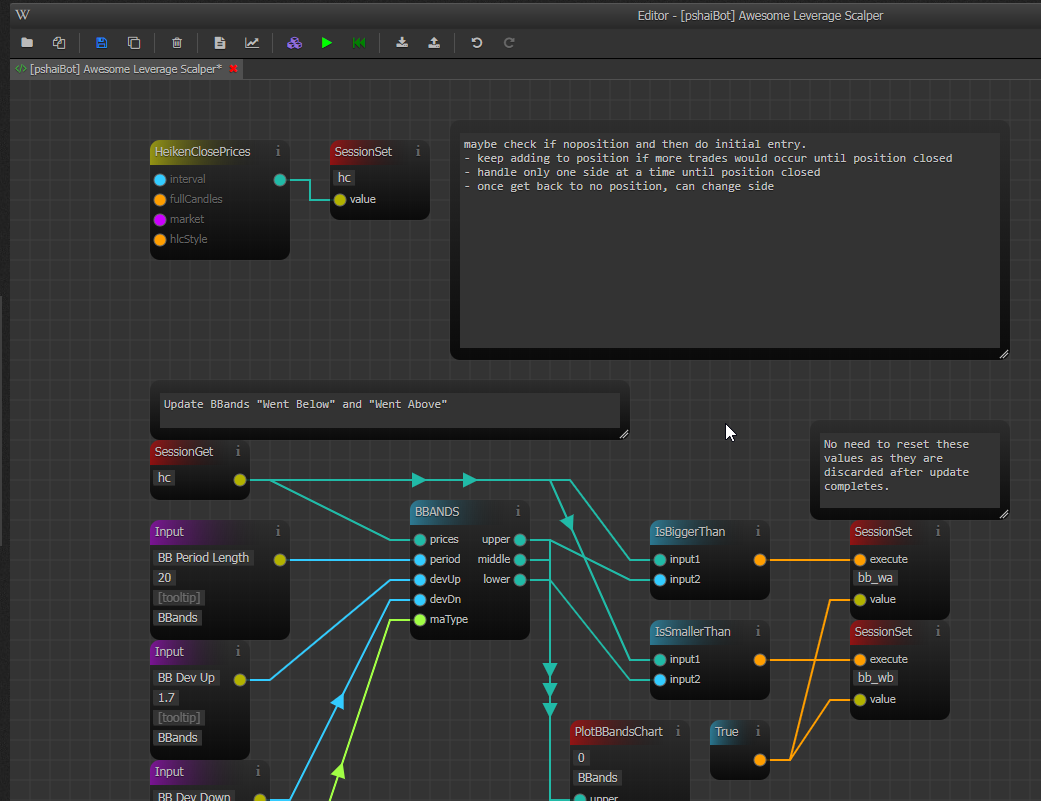Open info icon on the True node

(758, 731)
